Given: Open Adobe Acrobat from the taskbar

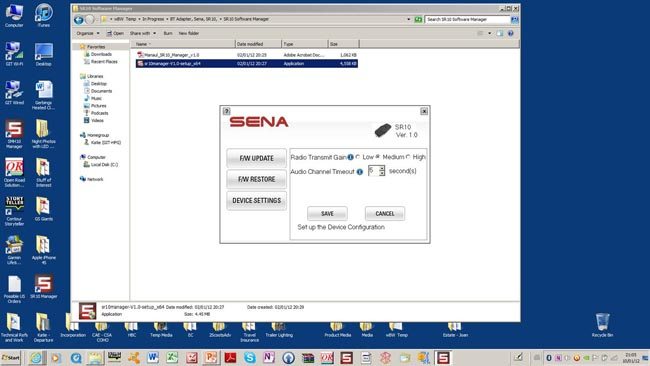Looking at the screenshot, I should [x=230, y=357].
